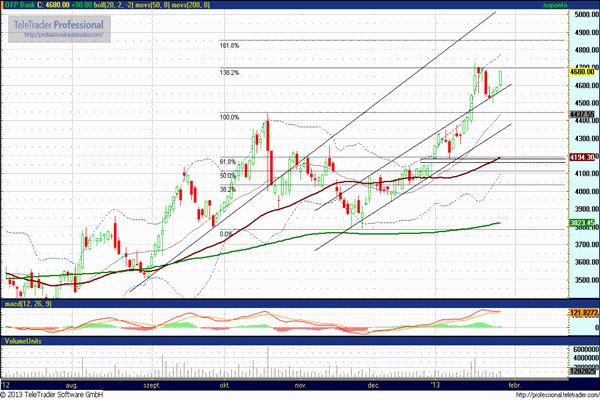Select the 61.8% Fibonacci retracement label
This screenshot has width=600, height=400.
[227, 162]
